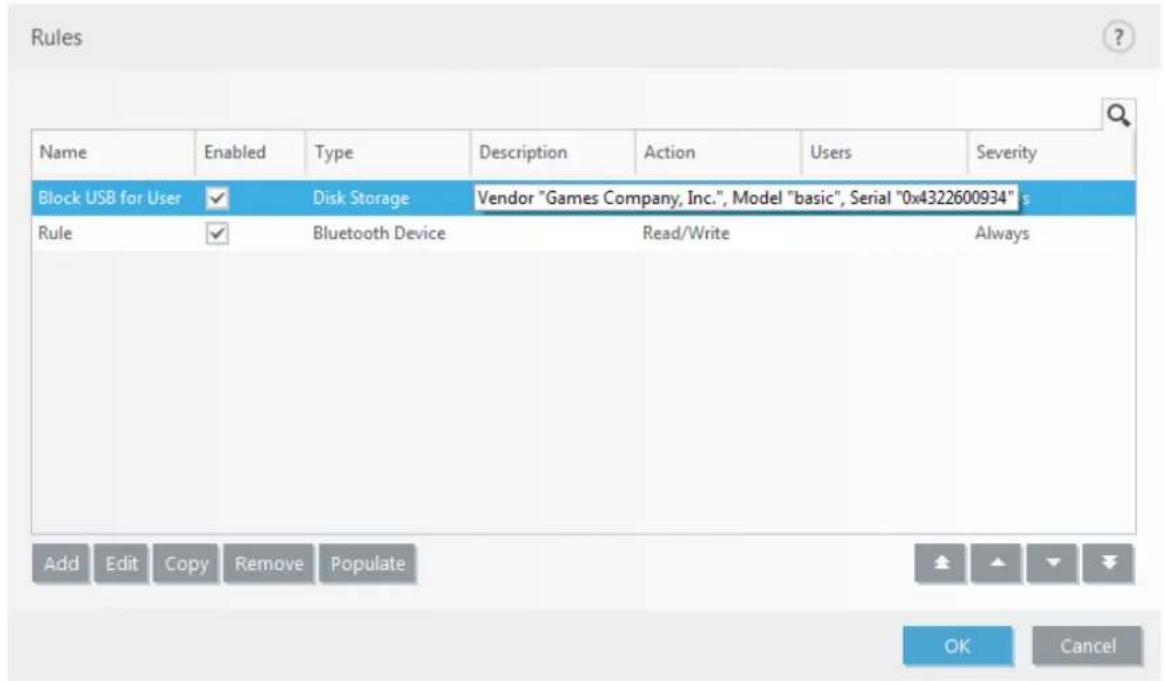Move rule to bottom arrow button
1165x681 pixels.
[1108, 563]
